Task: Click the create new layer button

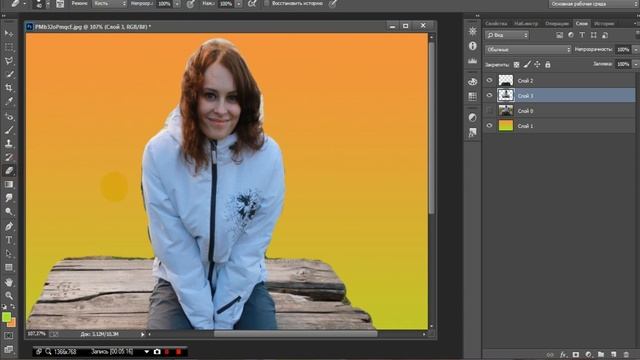Action: [x=613, y=355]
